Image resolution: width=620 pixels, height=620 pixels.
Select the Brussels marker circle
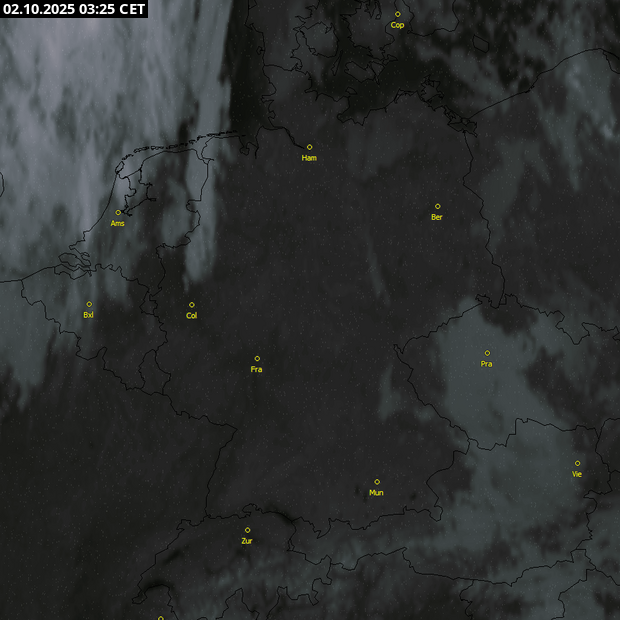[x=89, y=304]
